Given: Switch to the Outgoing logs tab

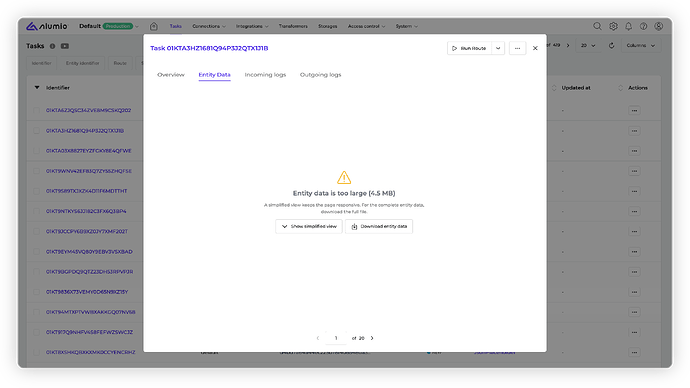Looking at the screenshot, I should pyautogui.click(x=320, y=75).
